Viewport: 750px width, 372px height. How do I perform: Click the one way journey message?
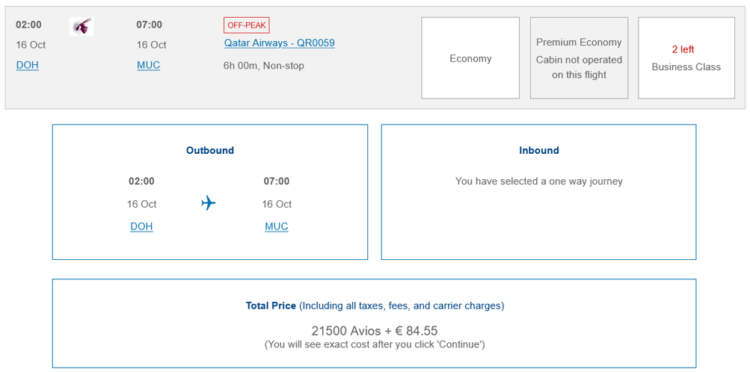point(539,181)
